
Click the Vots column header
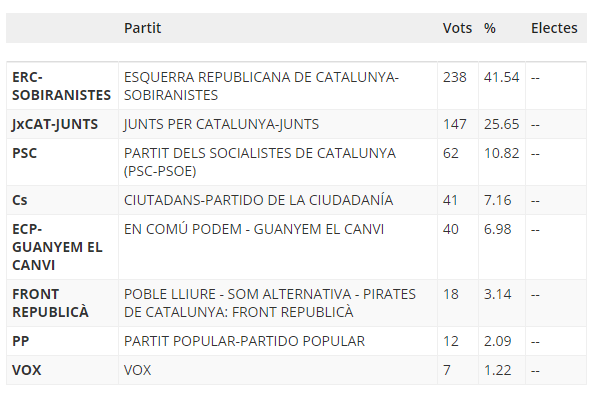(x=457, y=28)
